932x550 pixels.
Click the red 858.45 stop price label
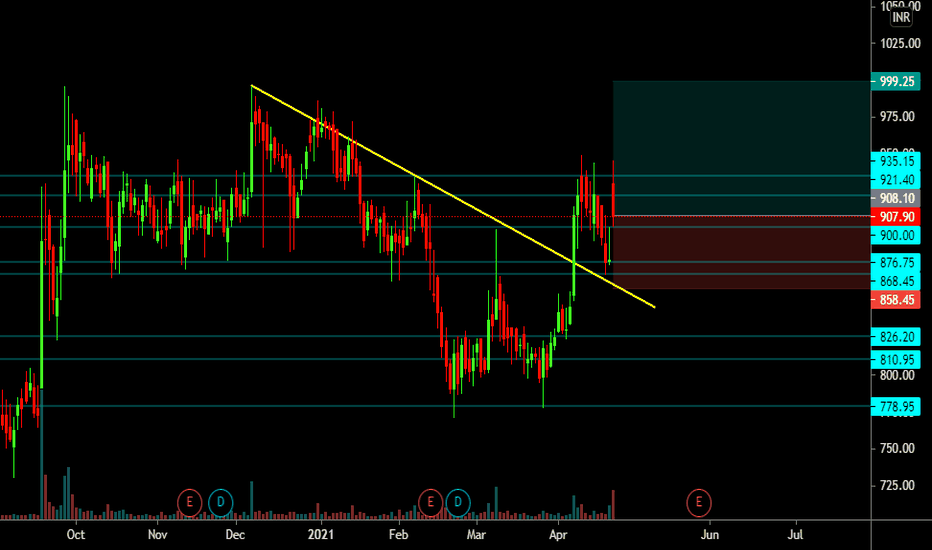(x=896, y=300)
